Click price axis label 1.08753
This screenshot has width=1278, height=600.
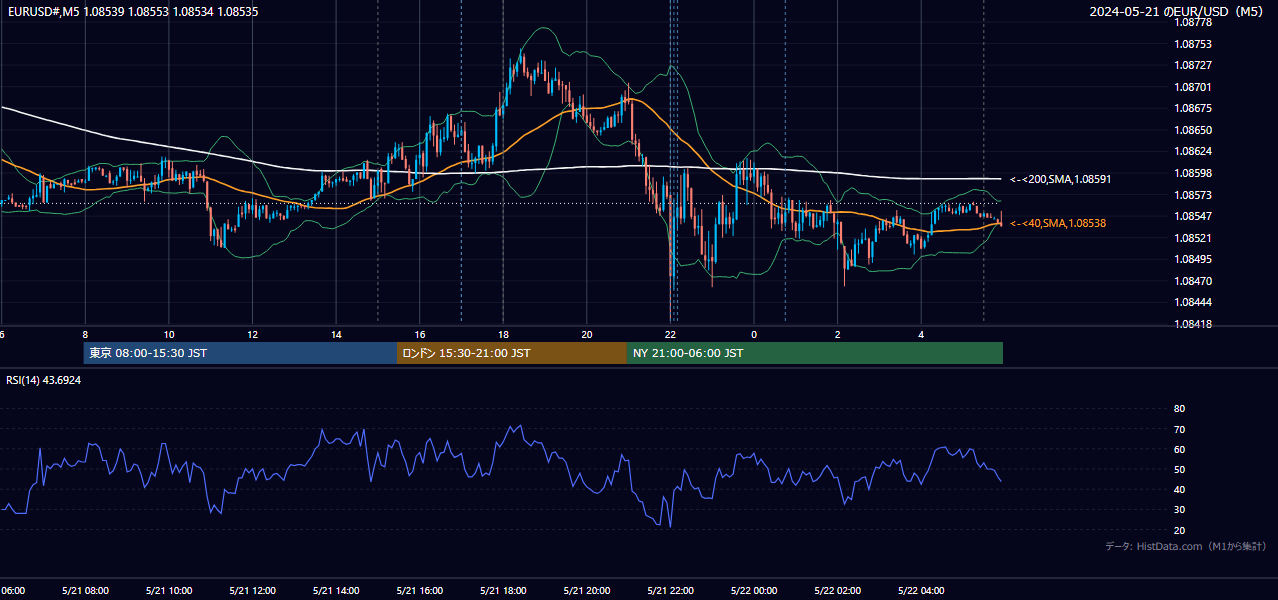[1193, 44]
